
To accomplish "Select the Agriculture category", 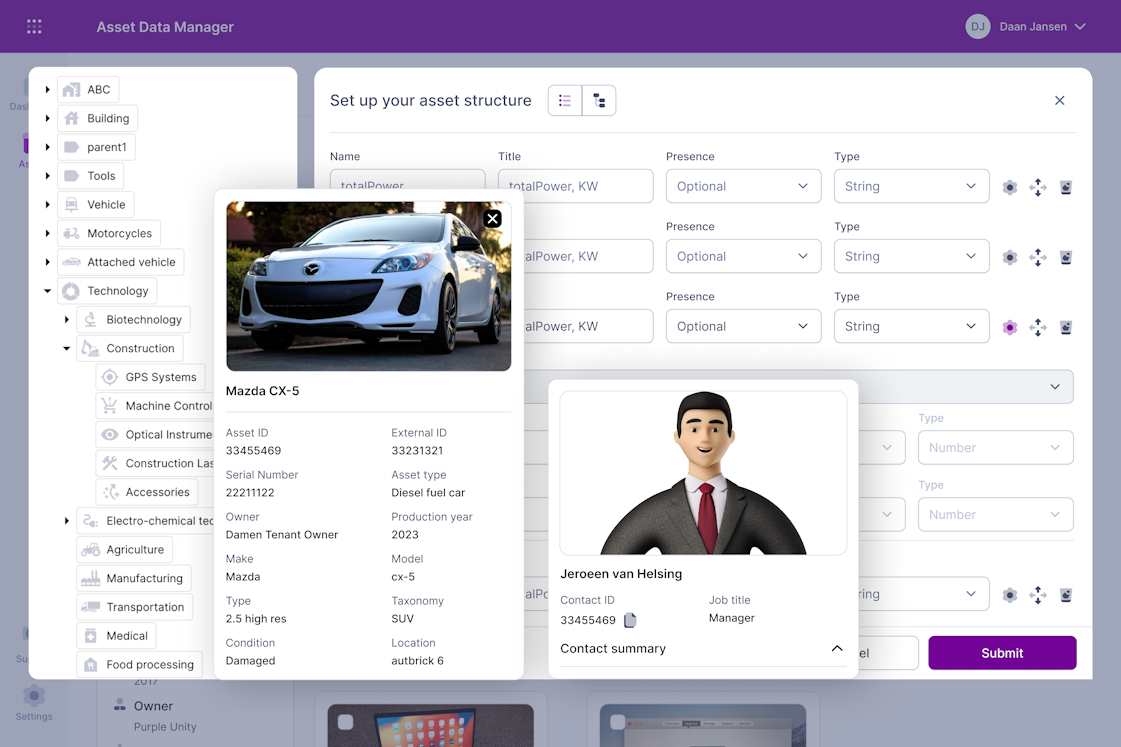I will (124, 549).
